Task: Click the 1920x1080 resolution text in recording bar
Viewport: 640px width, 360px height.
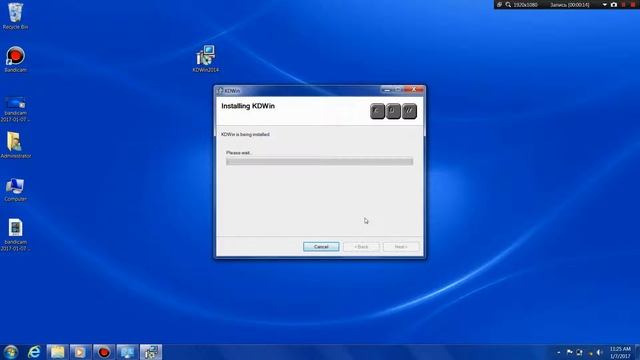Action: 525,5
